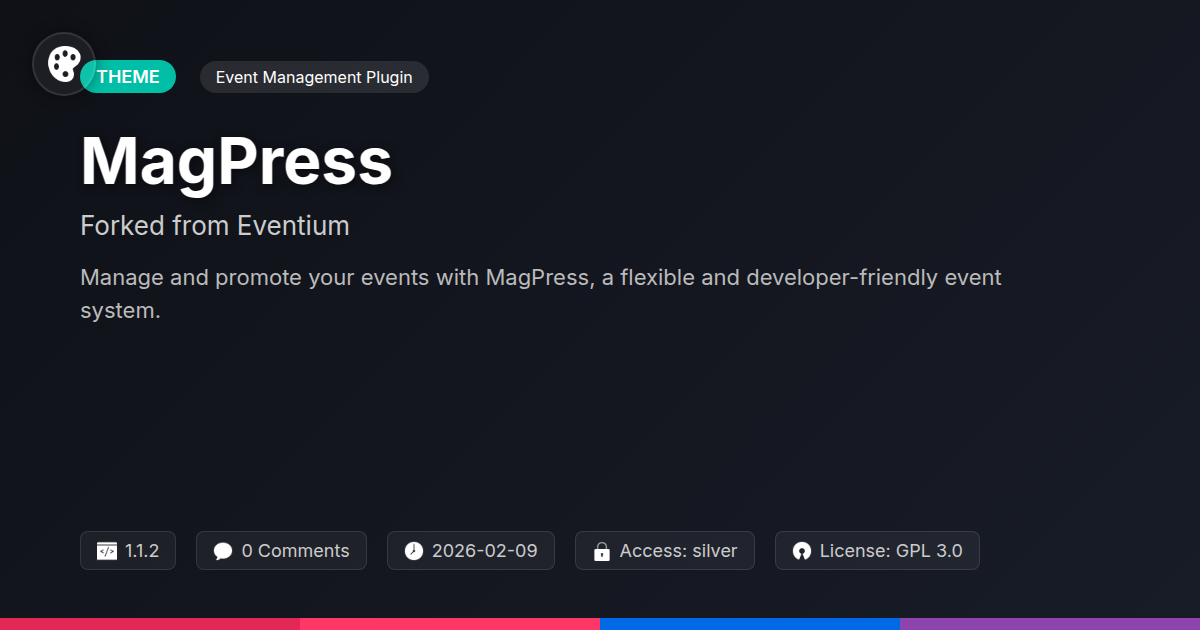Image resolution: width=1200 pixels, height=630 pixels.
Task: Click the palette theme icon
Action: pyautogui.click(x=64, y=64)
